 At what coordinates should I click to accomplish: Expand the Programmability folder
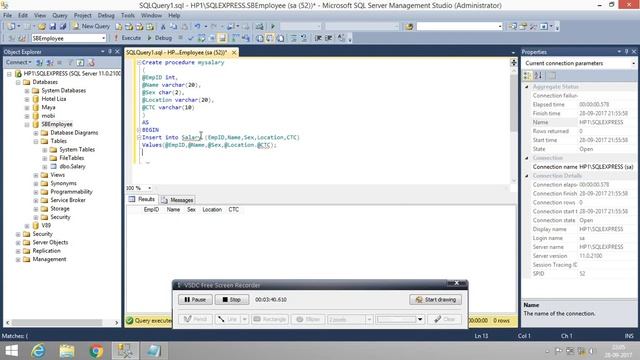click(36, 192)
